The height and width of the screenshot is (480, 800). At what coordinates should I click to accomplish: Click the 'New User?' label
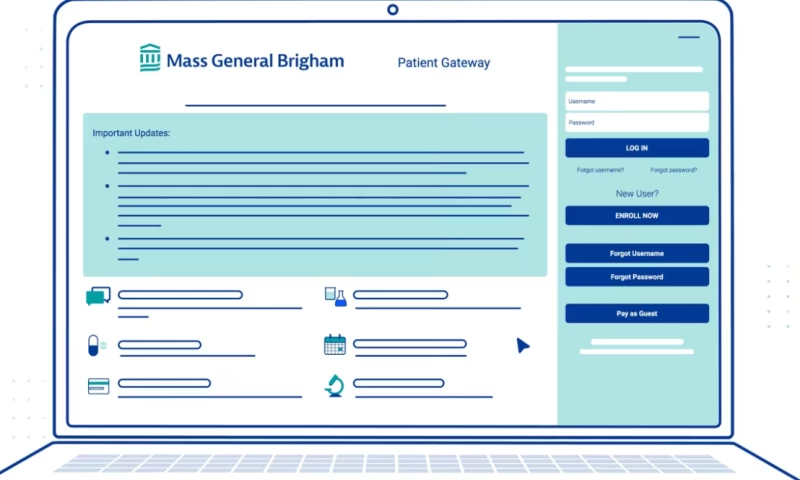637,194
